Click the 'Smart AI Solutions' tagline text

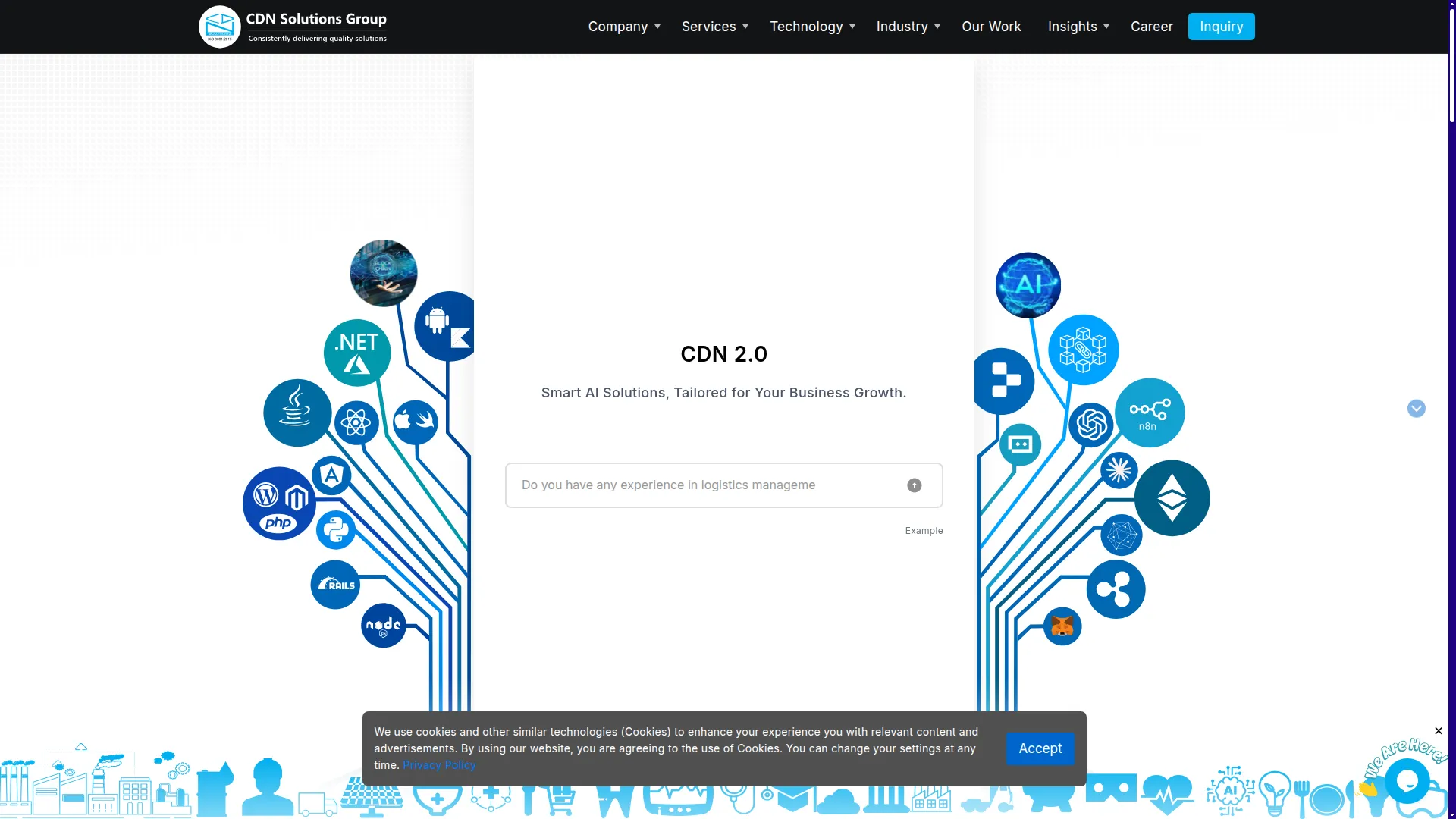[724, 393]
